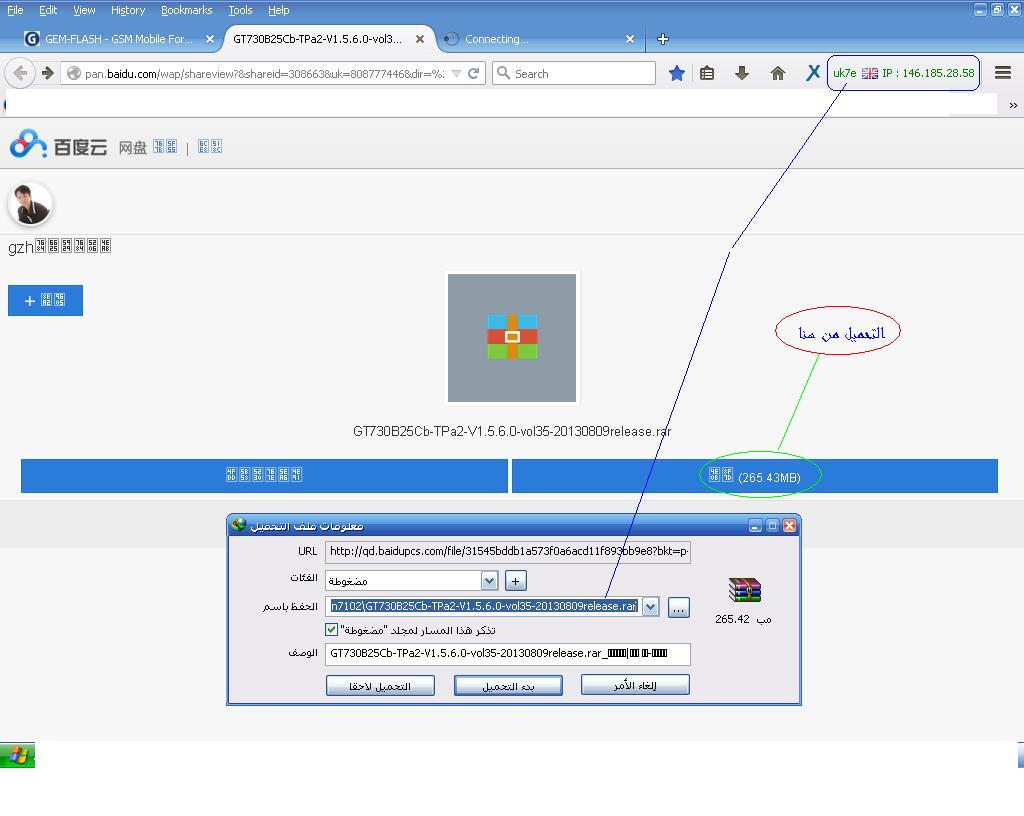Go to Home page icon

777,73
